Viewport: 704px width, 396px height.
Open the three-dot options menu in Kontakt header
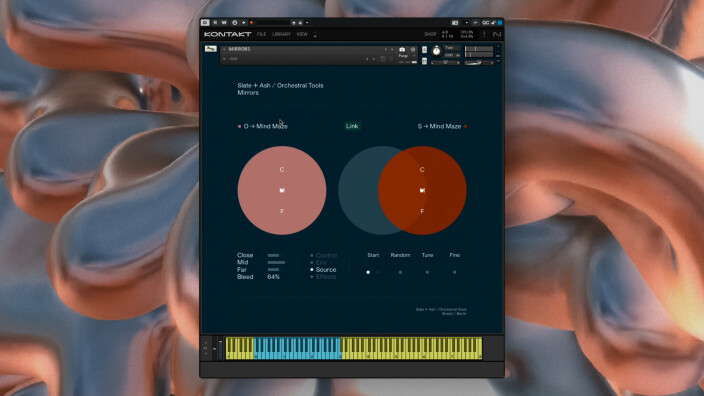[484, 34]
